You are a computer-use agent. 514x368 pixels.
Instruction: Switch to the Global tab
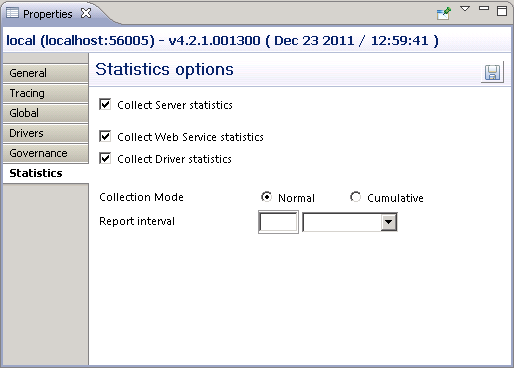(46, 113)
